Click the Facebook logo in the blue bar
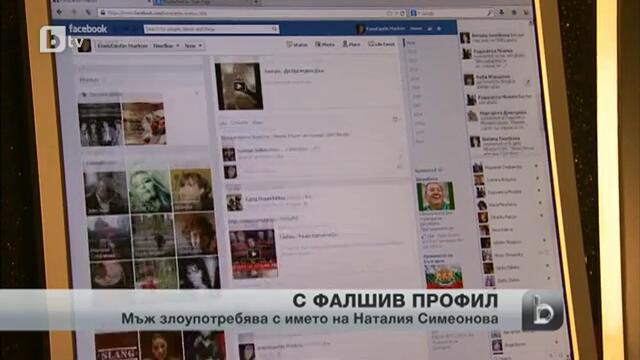The image size is (640, 360). click(x=88, y=29)
